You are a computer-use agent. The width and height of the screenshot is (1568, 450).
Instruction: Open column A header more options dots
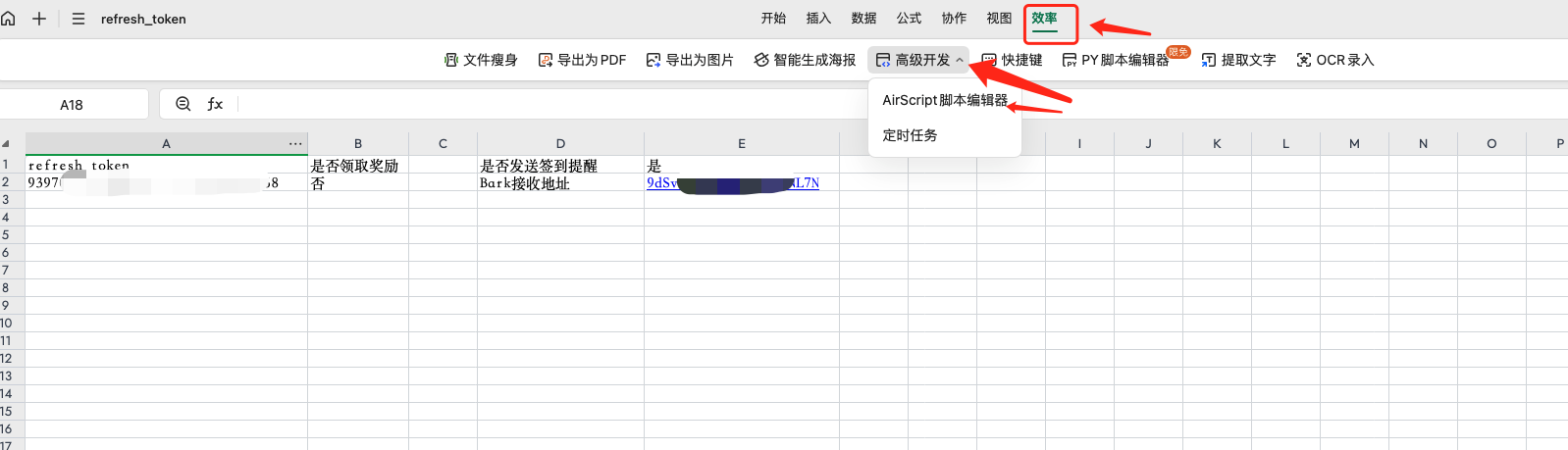coord(295,143)
